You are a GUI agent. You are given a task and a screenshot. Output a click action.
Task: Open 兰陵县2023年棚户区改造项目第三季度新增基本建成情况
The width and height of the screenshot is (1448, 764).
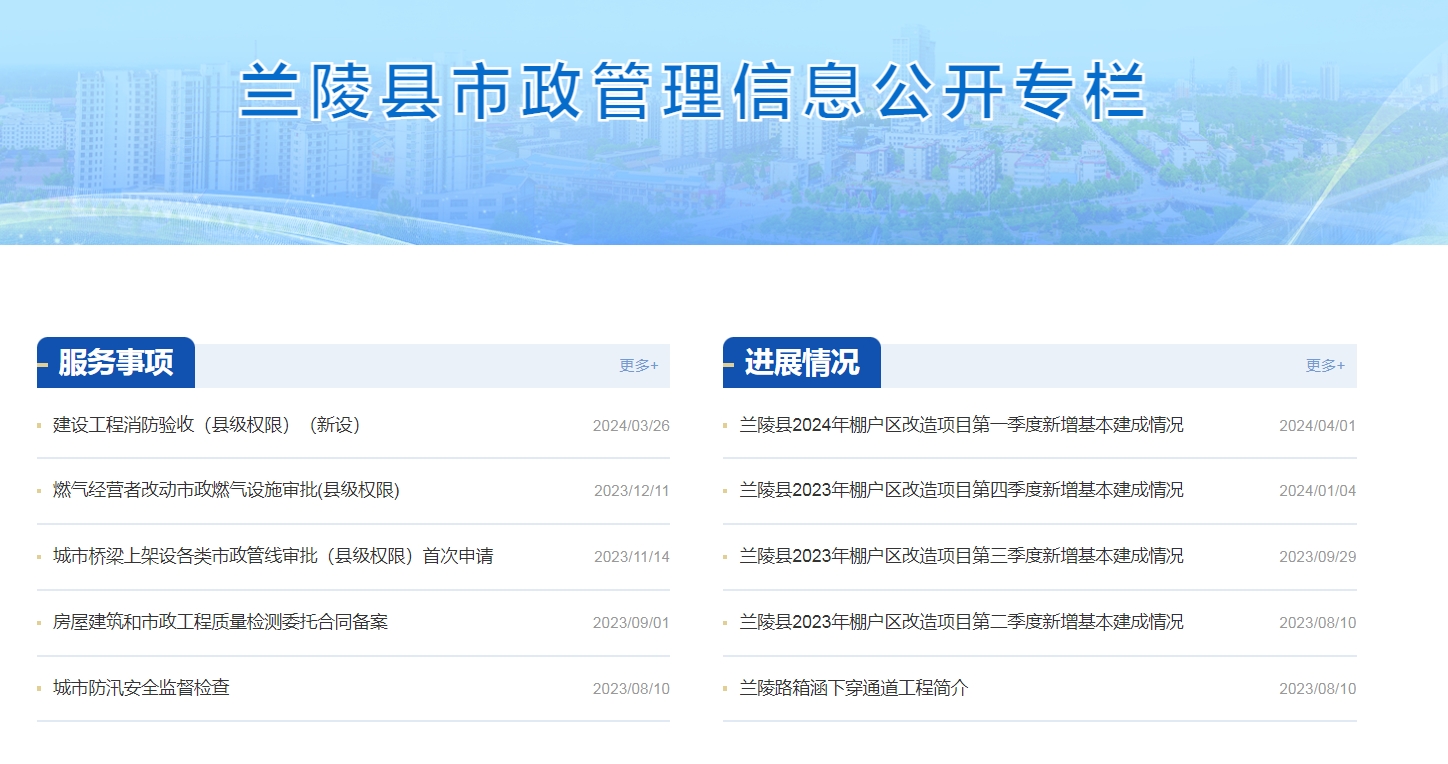961,556
